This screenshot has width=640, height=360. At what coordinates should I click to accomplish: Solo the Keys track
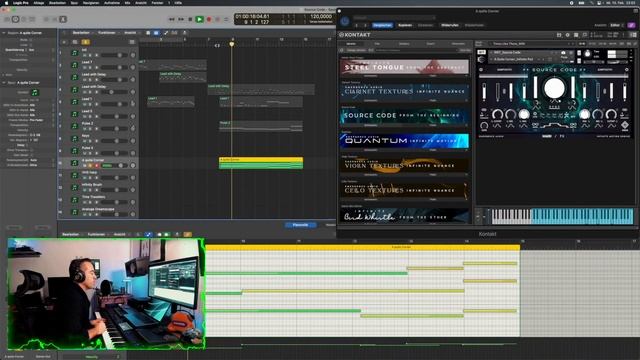coord(90,141)
